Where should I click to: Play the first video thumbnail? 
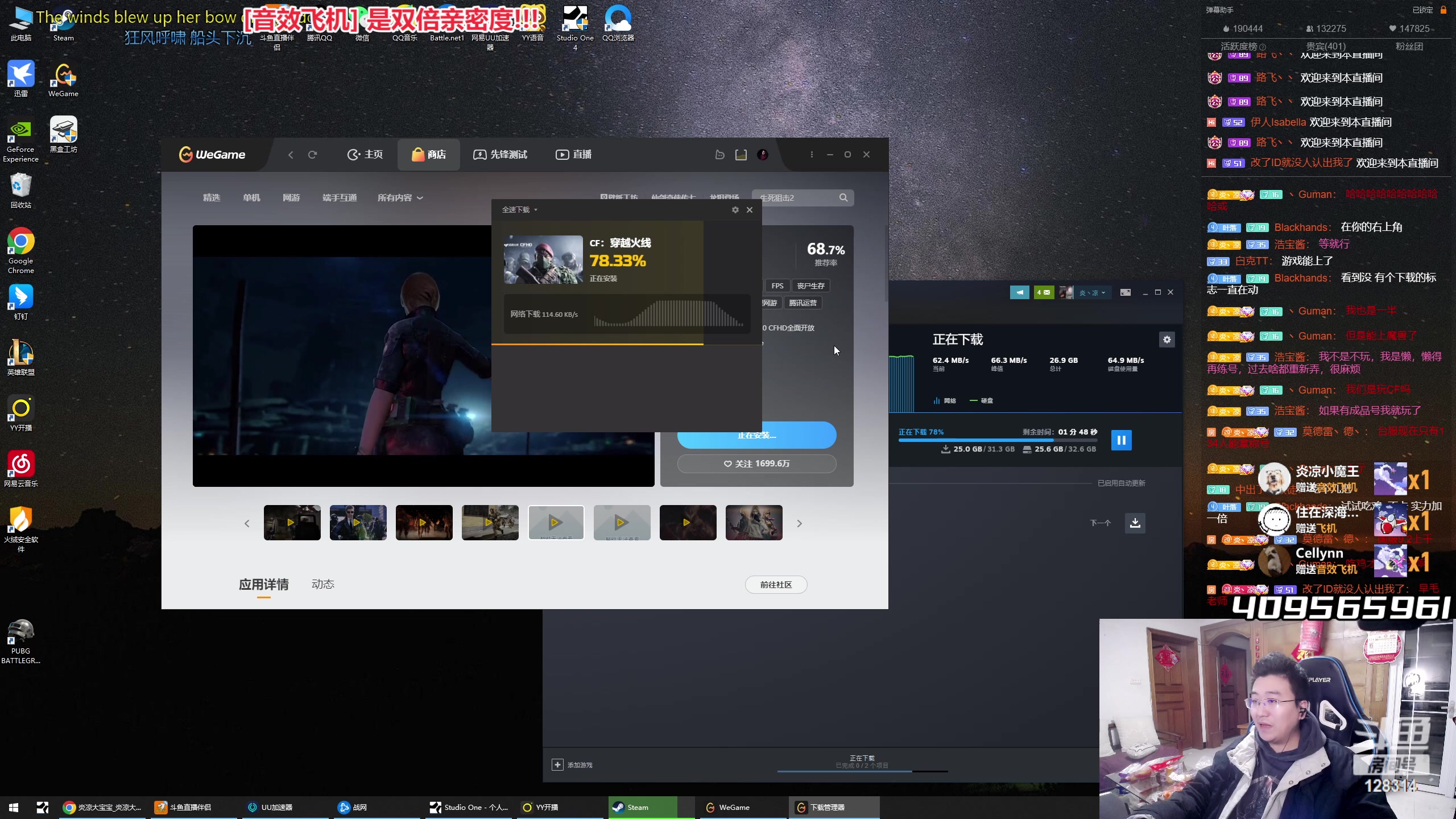click(292, 523)
